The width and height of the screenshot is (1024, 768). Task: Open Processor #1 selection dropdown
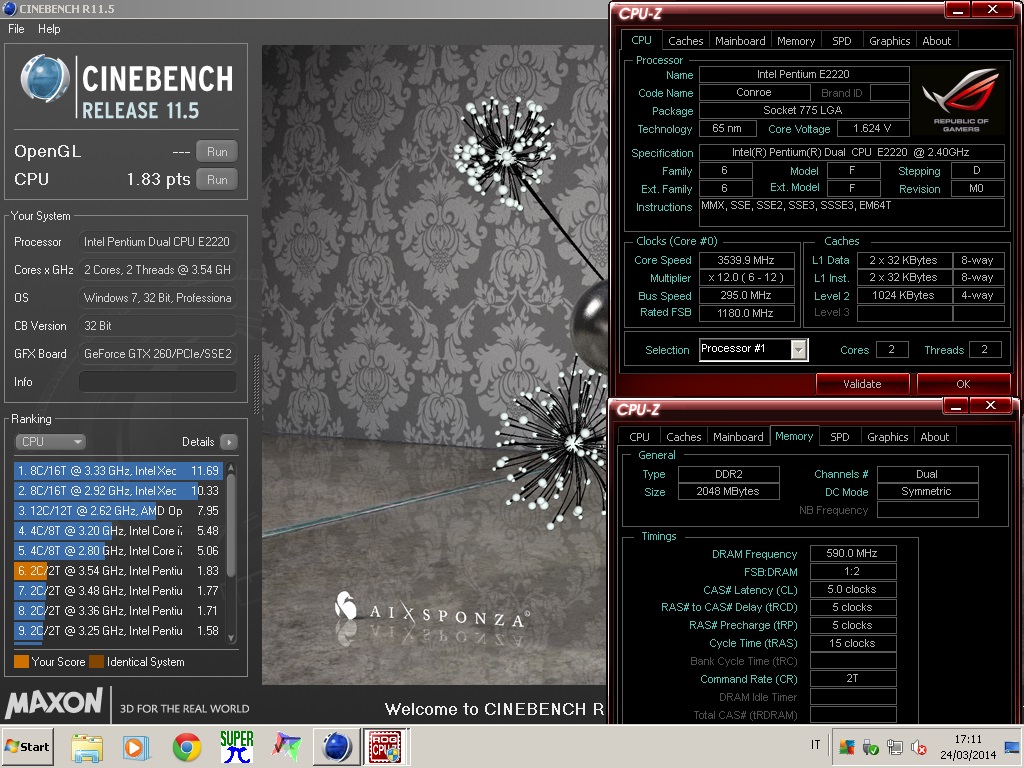[754, 349]
